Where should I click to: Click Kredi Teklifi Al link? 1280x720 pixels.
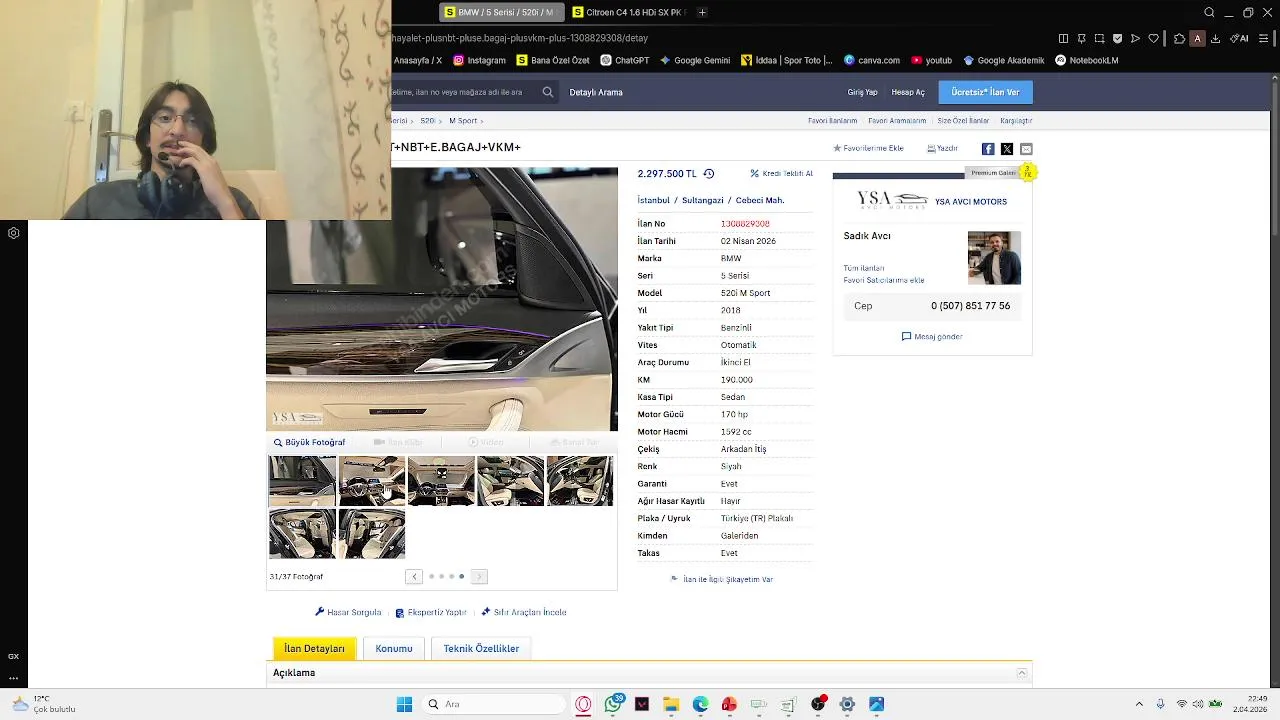pos(782,173)
